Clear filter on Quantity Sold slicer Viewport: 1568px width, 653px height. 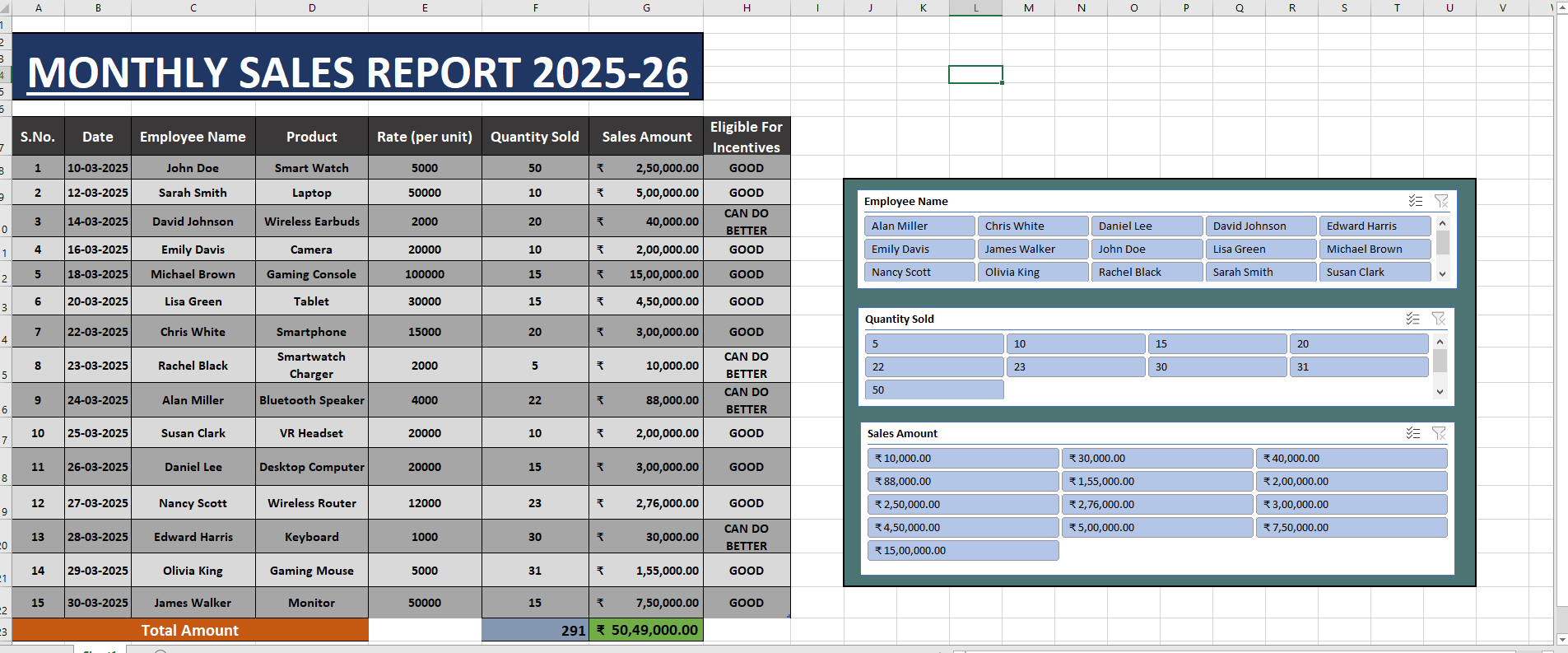pos(1438,319)
